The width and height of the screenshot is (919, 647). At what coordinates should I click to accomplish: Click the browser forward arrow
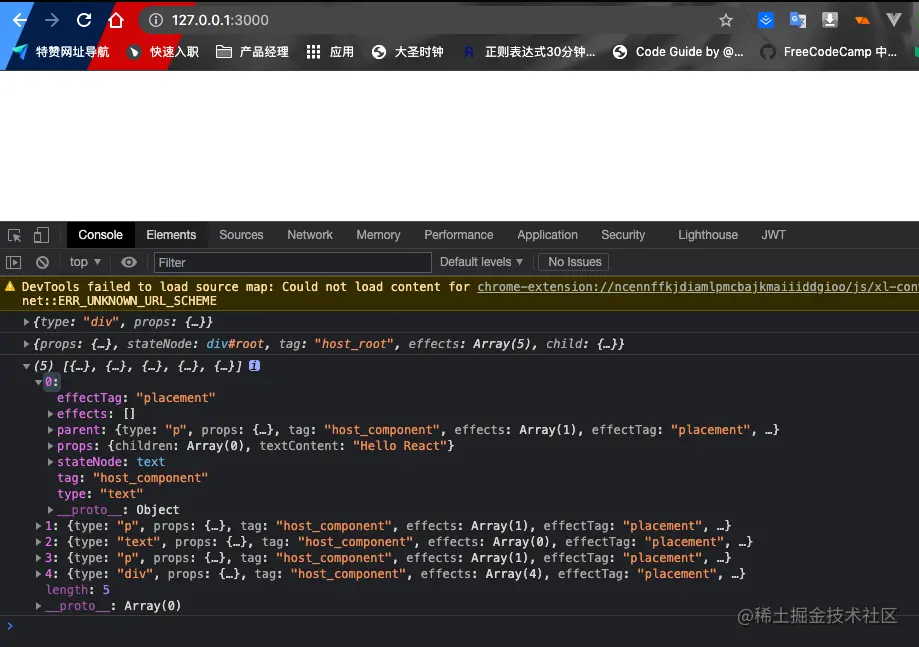click(x=52, y=21)
